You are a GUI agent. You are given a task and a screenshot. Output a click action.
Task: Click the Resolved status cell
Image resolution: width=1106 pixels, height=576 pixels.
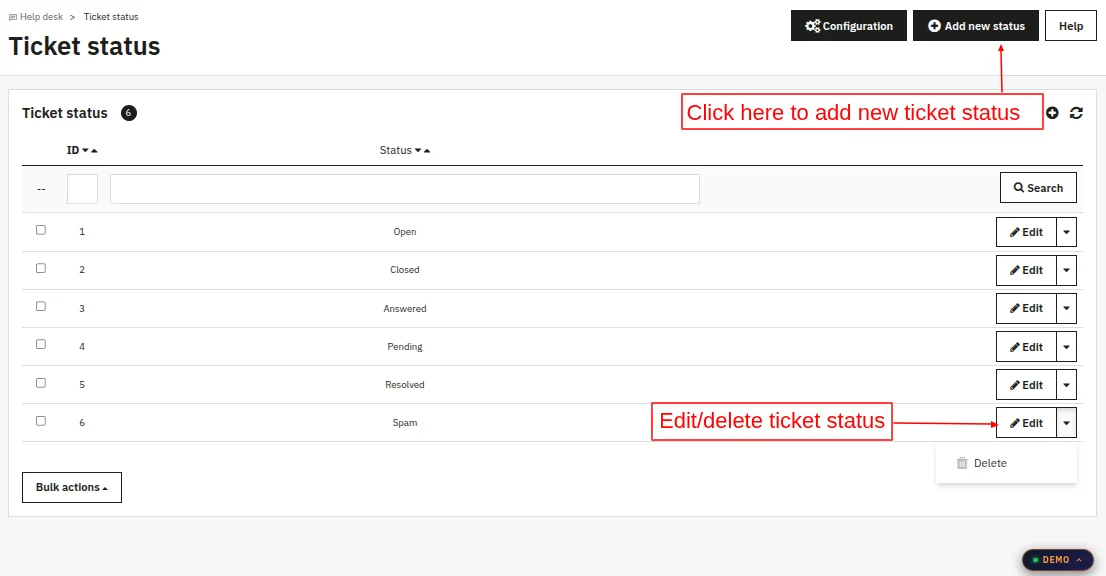coord(405,385)
